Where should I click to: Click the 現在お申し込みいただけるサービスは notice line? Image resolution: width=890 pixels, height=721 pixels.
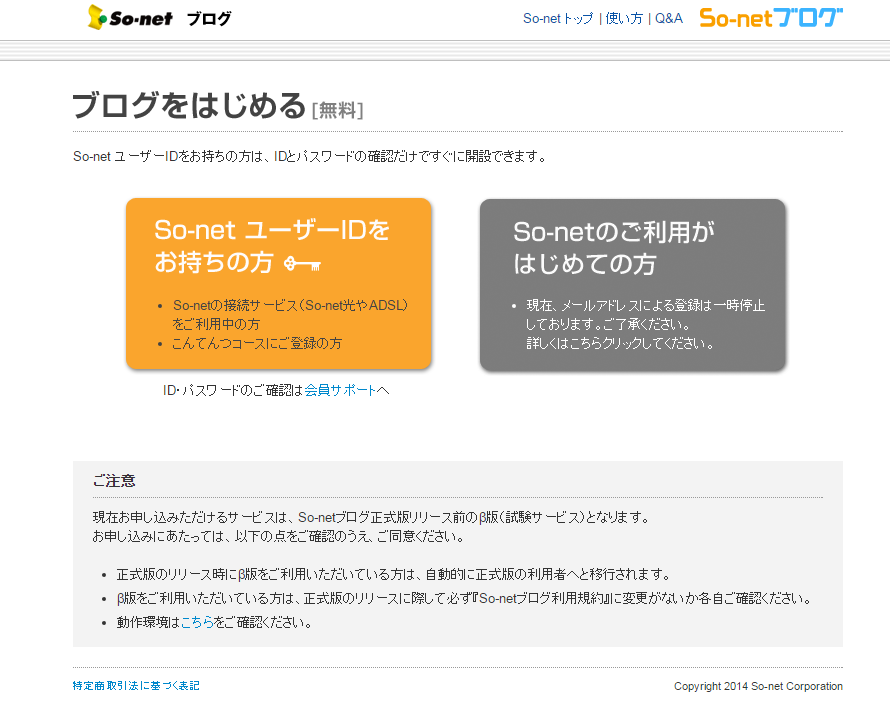371,517
